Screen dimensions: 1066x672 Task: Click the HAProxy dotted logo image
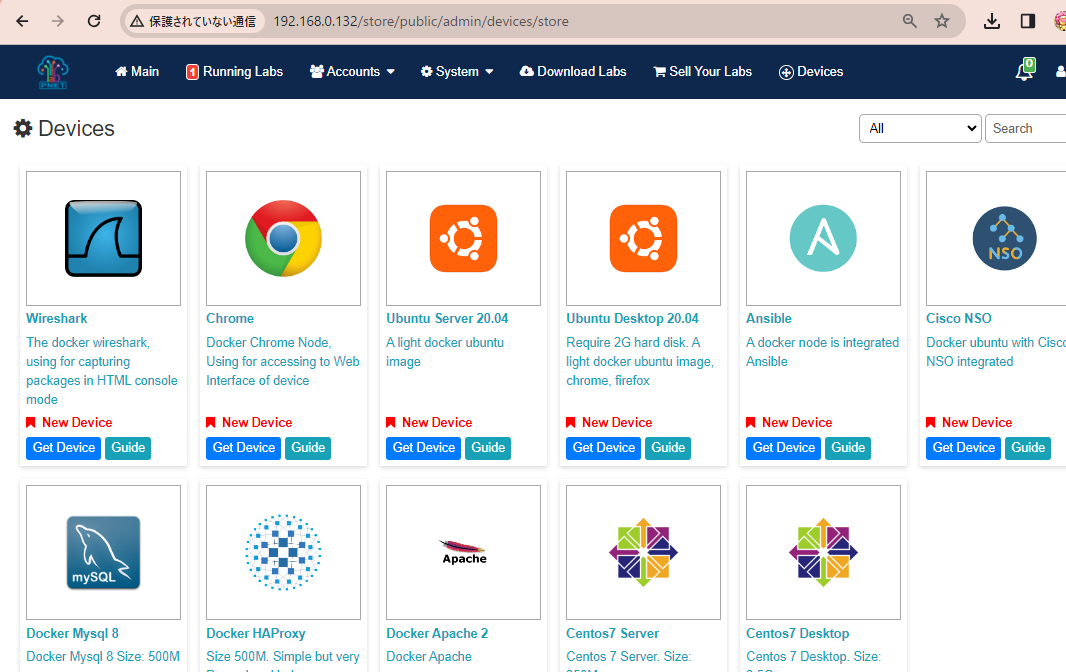coord(283,552)
